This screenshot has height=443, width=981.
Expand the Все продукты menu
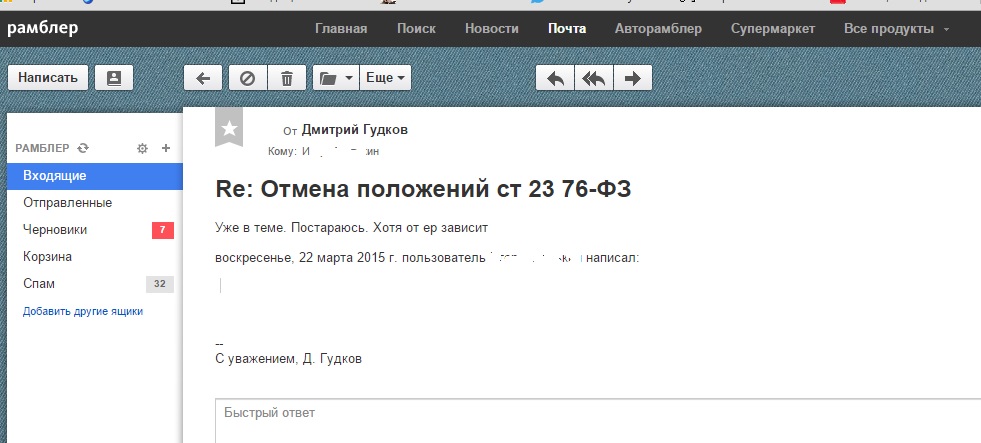(896, 28)
